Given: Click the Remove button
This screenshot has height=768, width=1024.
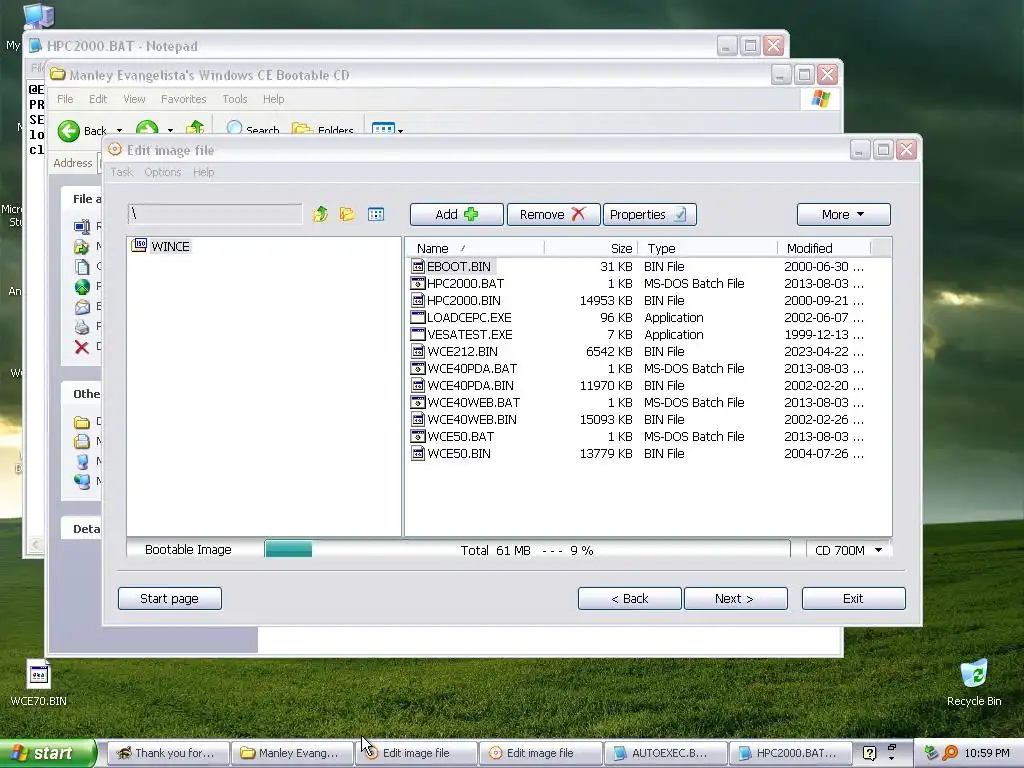Looking at the screenshot, I should (553, 214).
